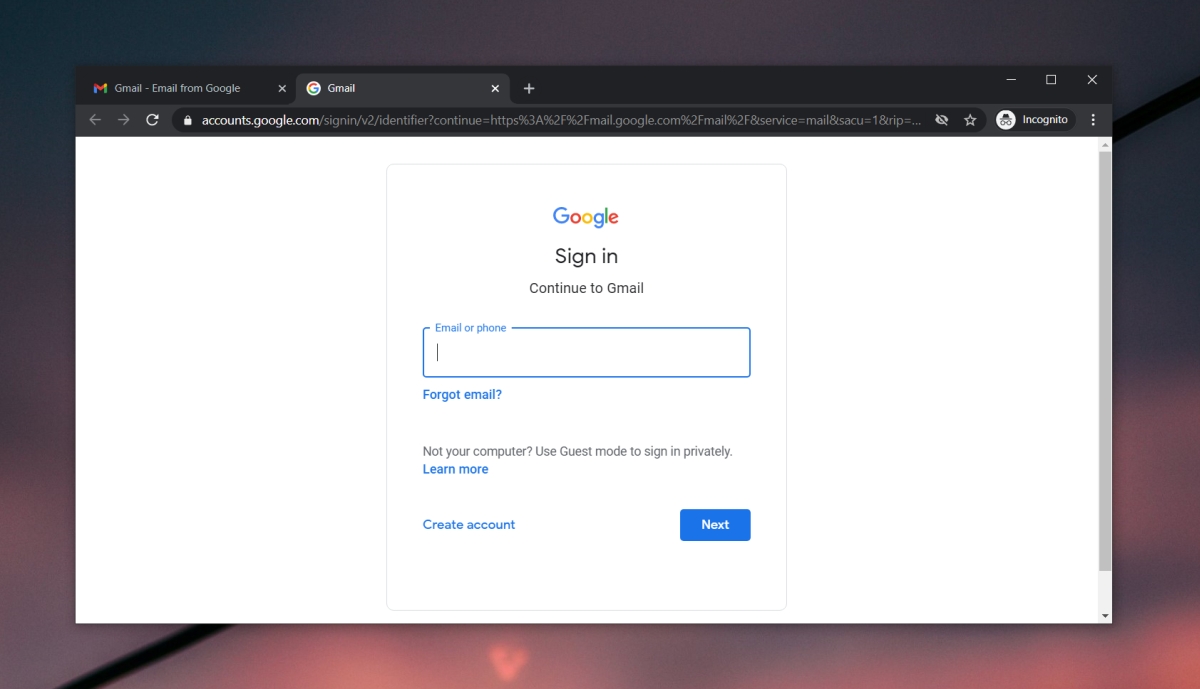
Task: Close the active Gmail tab
Action: pyautogui.click(x=495, y=88)
